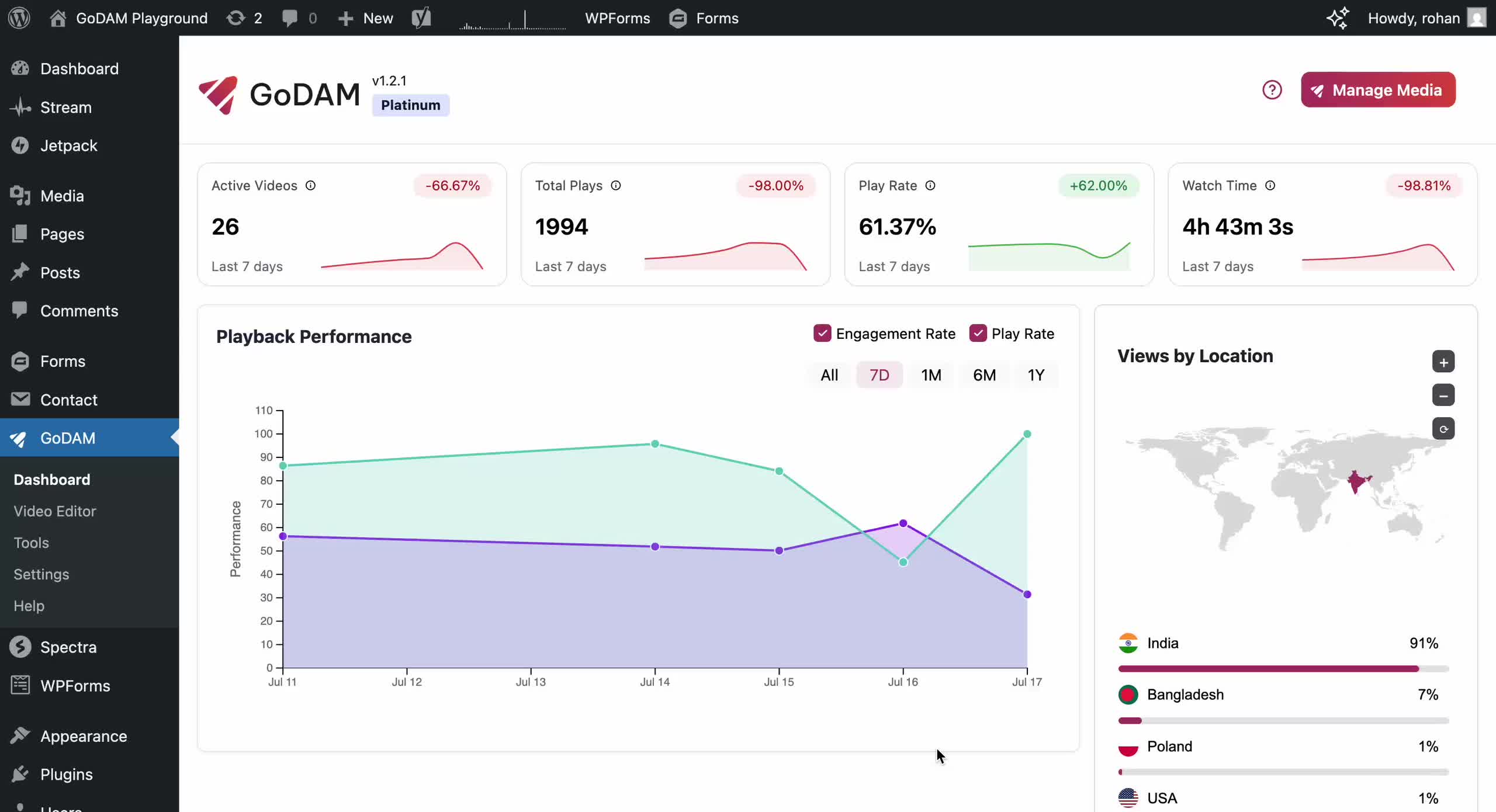Disable the Engagement Rate checkbox
This screenshot has height=812, width=1496.
(x=823, y=333)
